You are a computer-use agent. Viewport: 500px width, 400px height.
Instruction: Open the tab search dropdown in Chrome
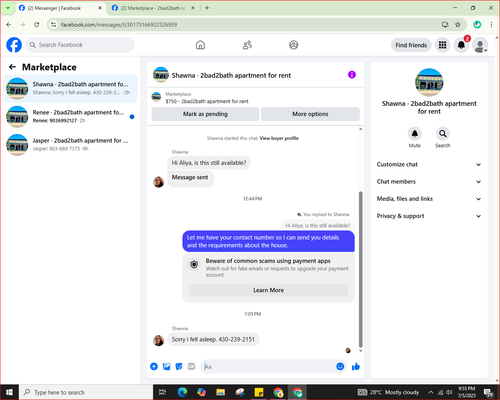tap(8, 8)
